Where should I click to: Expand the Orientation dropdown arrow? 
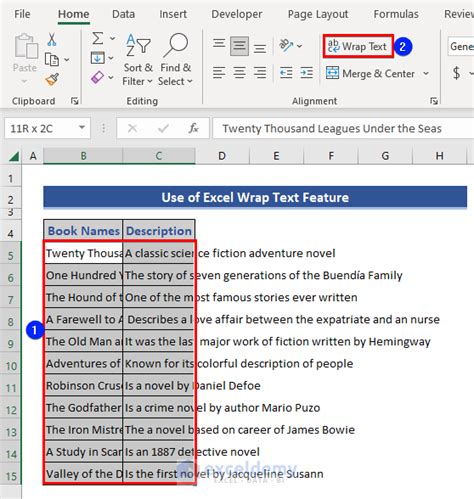point(299,46)
